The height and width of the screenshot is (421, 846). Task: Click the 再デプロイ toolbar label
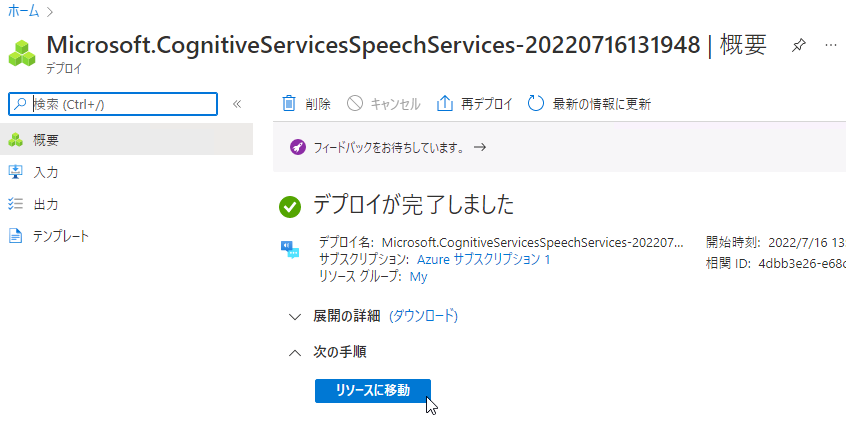486,104
